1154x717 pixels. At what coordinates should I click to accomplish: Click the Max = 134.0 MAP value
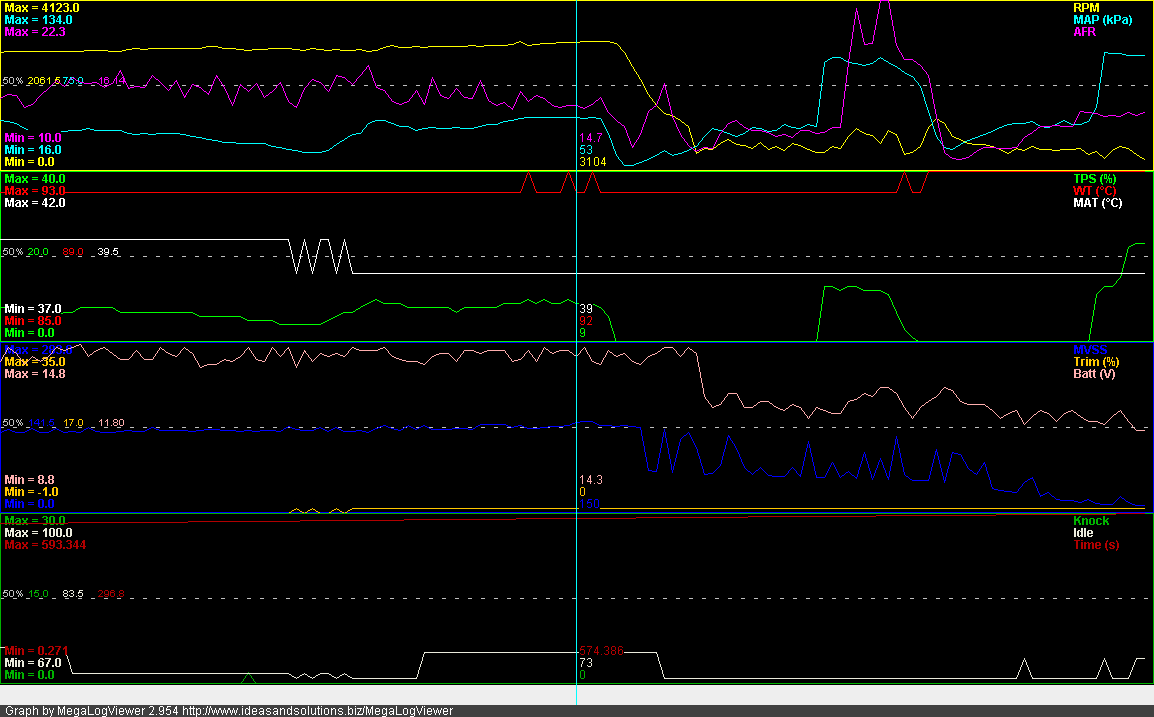38,20
